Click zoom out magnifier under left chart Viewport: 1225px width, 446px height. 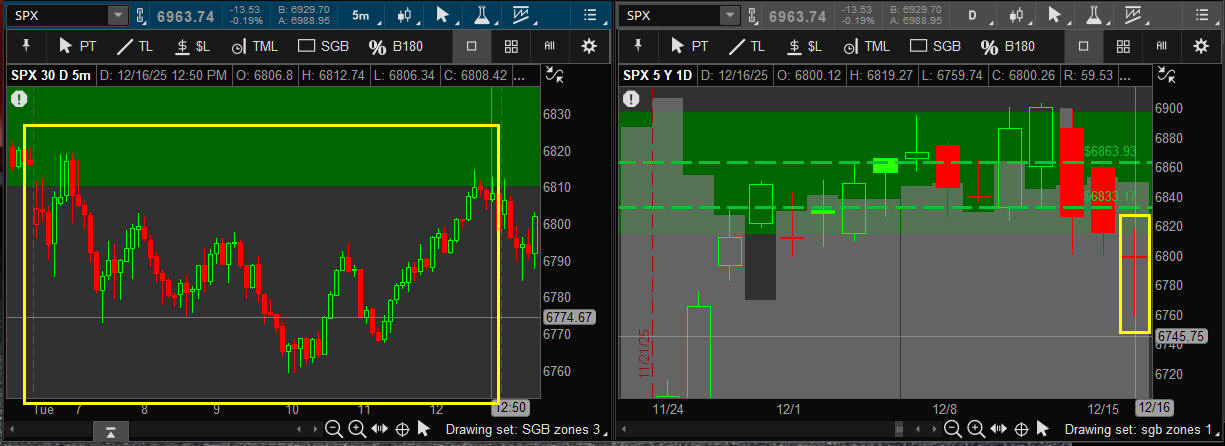pyautogui.click(x=333, y=429)
